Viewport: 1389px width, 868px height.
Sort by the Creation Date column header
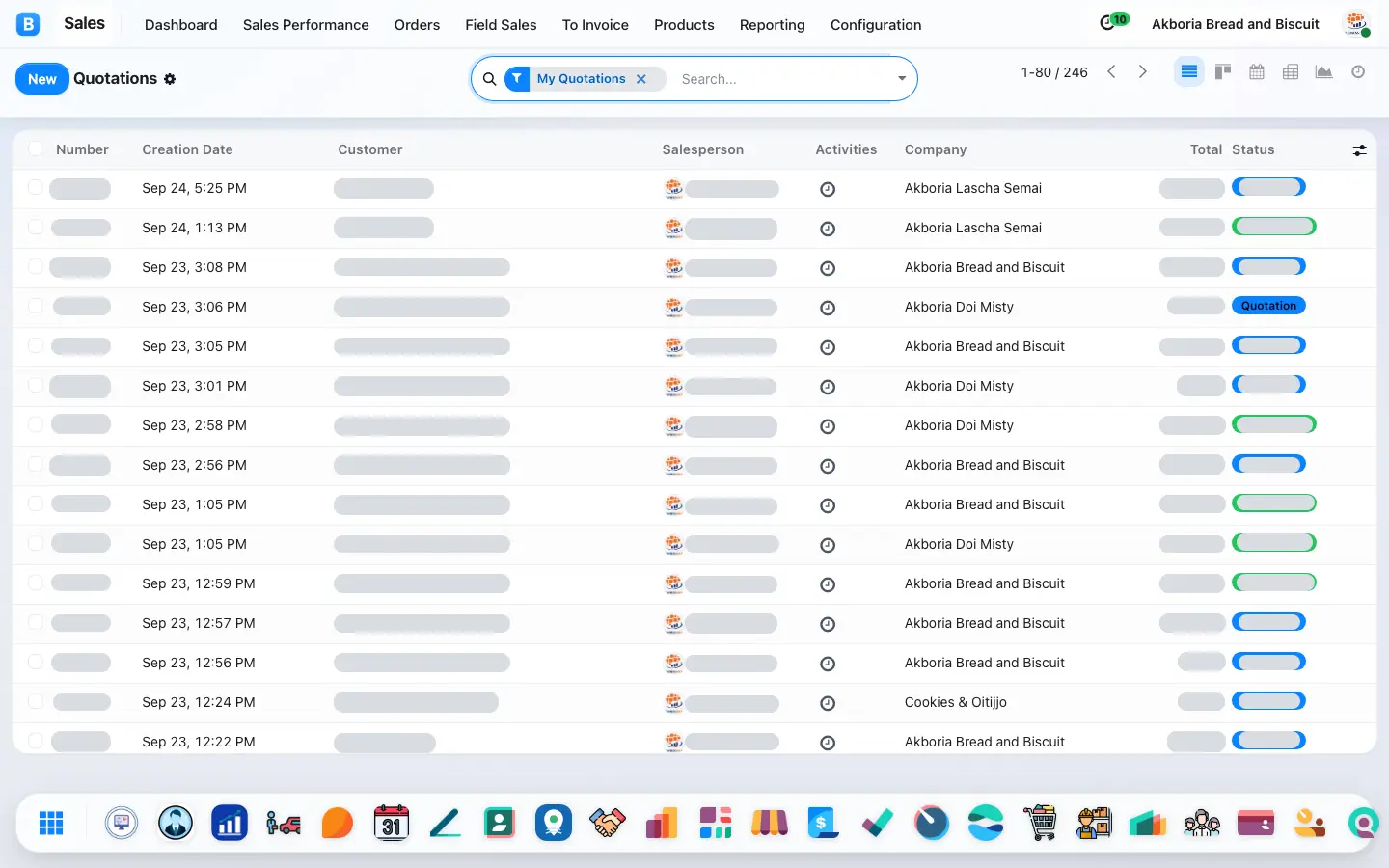pyautogui.click(x=187, y=149)
